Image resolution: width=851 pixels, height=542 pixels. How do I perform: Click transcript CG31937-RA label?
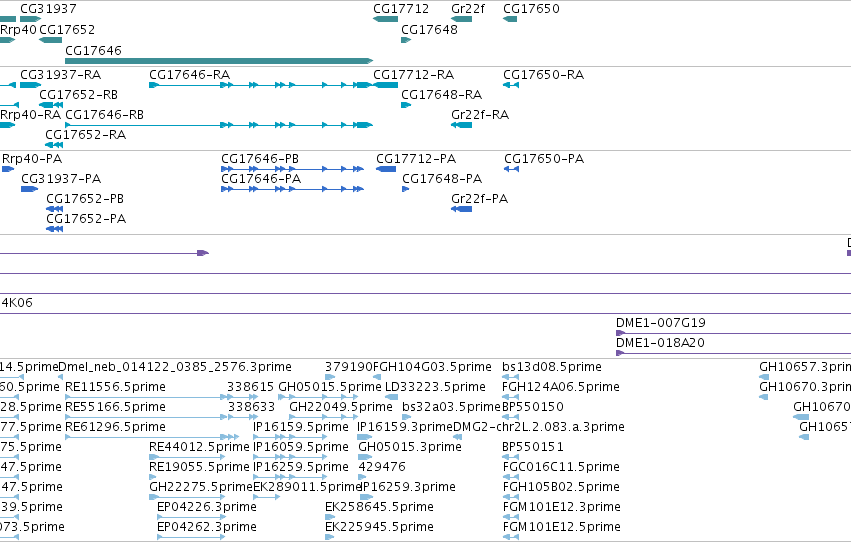(x=61, y=75)
